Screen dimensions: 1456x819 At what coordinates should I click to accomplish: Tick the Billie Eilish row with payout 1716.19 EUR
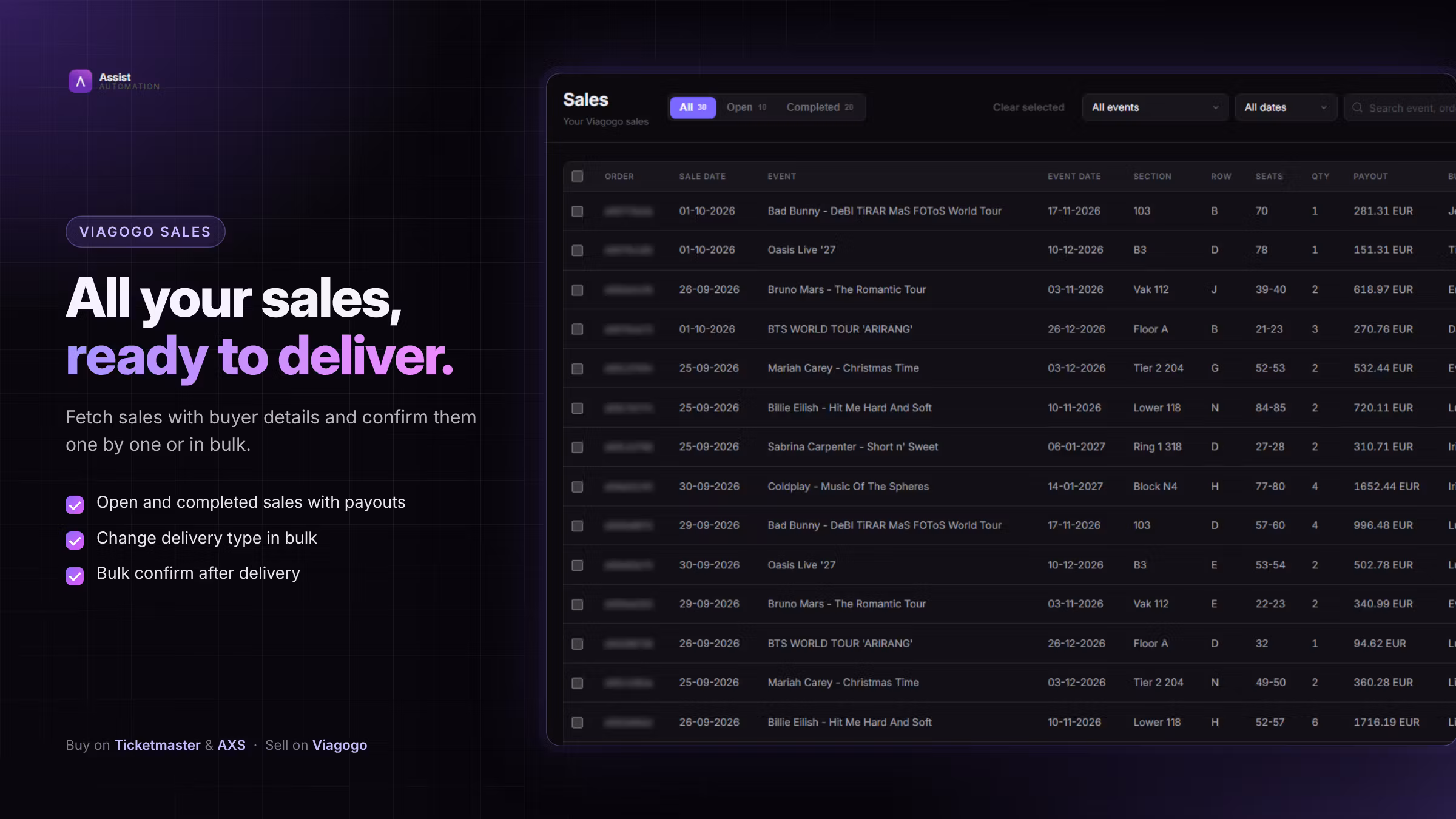pos(577,723)
